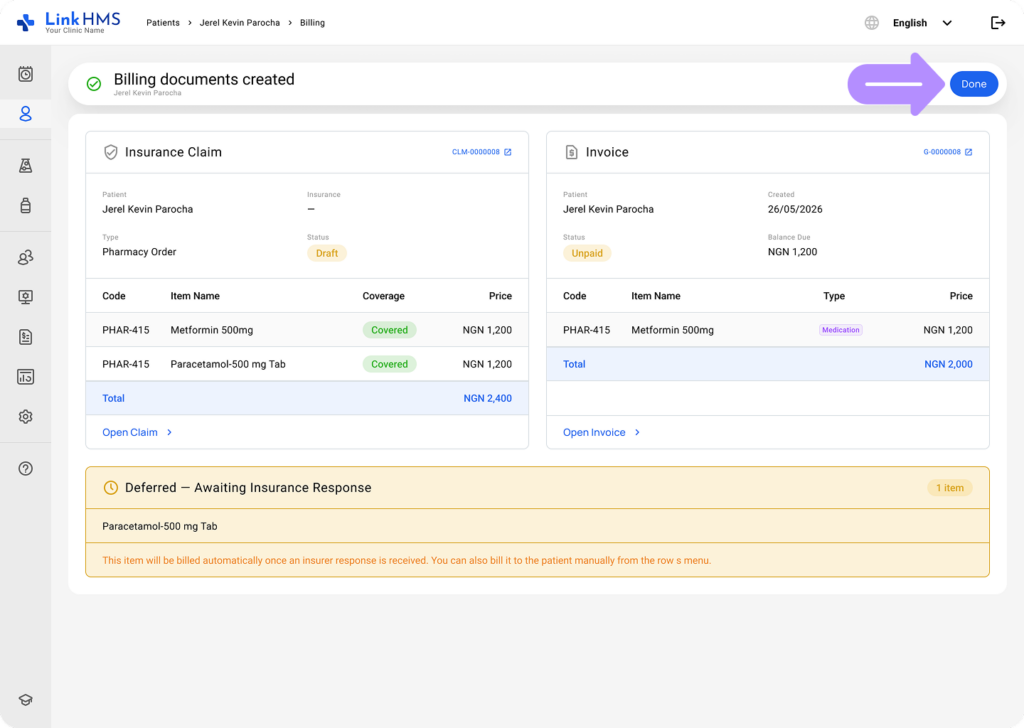This screenshot has height=728, width=1024.
Task: Expand the English language dropdown
Action: (922, 23)
